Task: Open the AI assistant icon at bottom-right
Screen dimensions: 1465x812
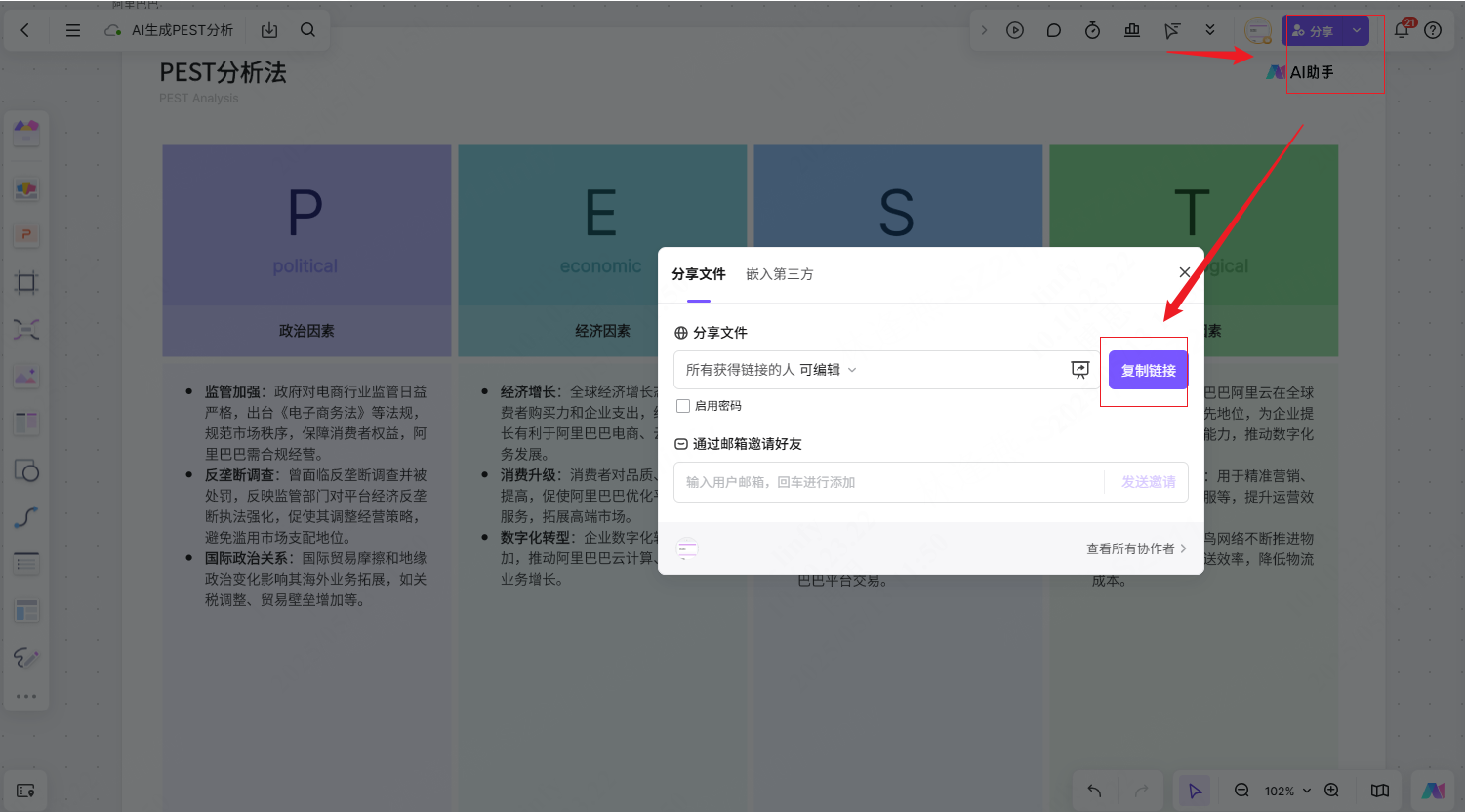Action: (x=1433, y=791)
